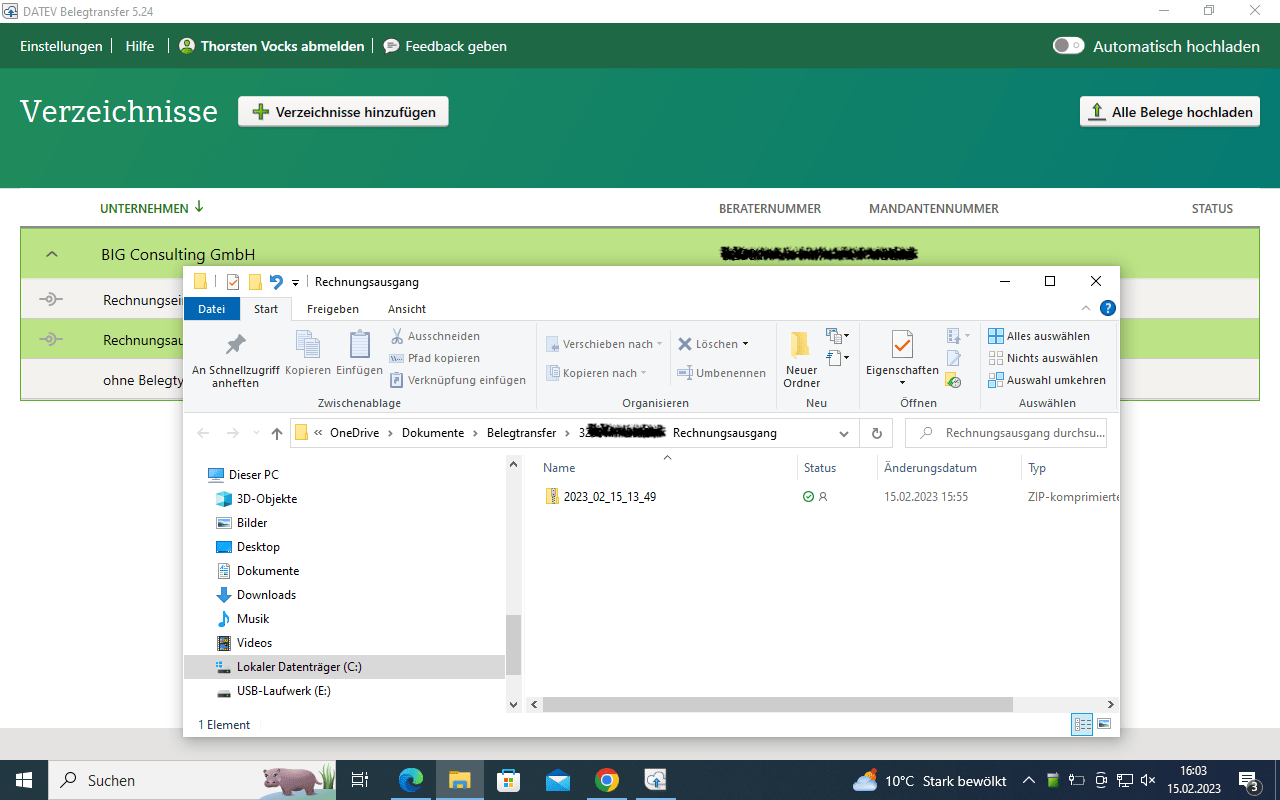Viewport: 1280px width, 800px height.
Task: Open quick access toolbar customize arrow
Action: tap(295, 283)
